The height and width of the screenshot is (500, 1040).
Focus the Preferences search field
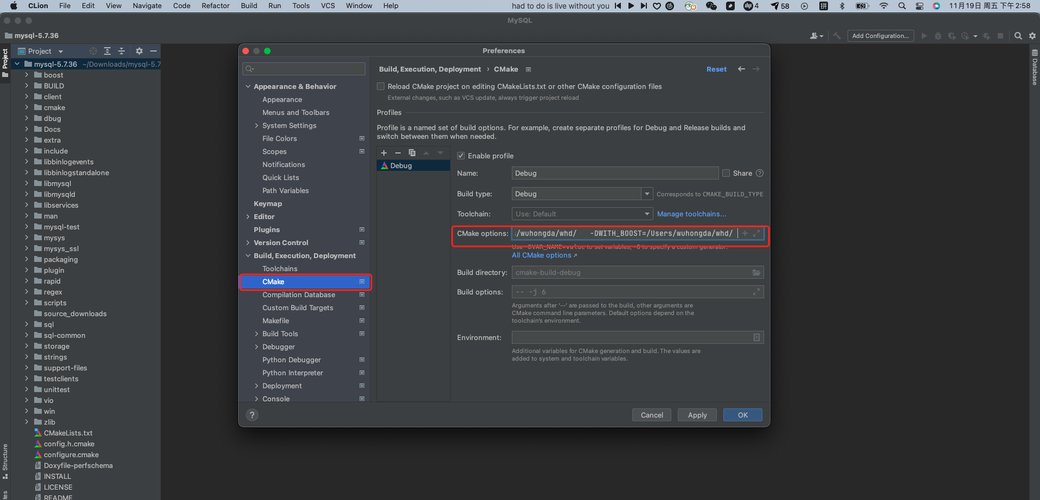coord(304,69)
